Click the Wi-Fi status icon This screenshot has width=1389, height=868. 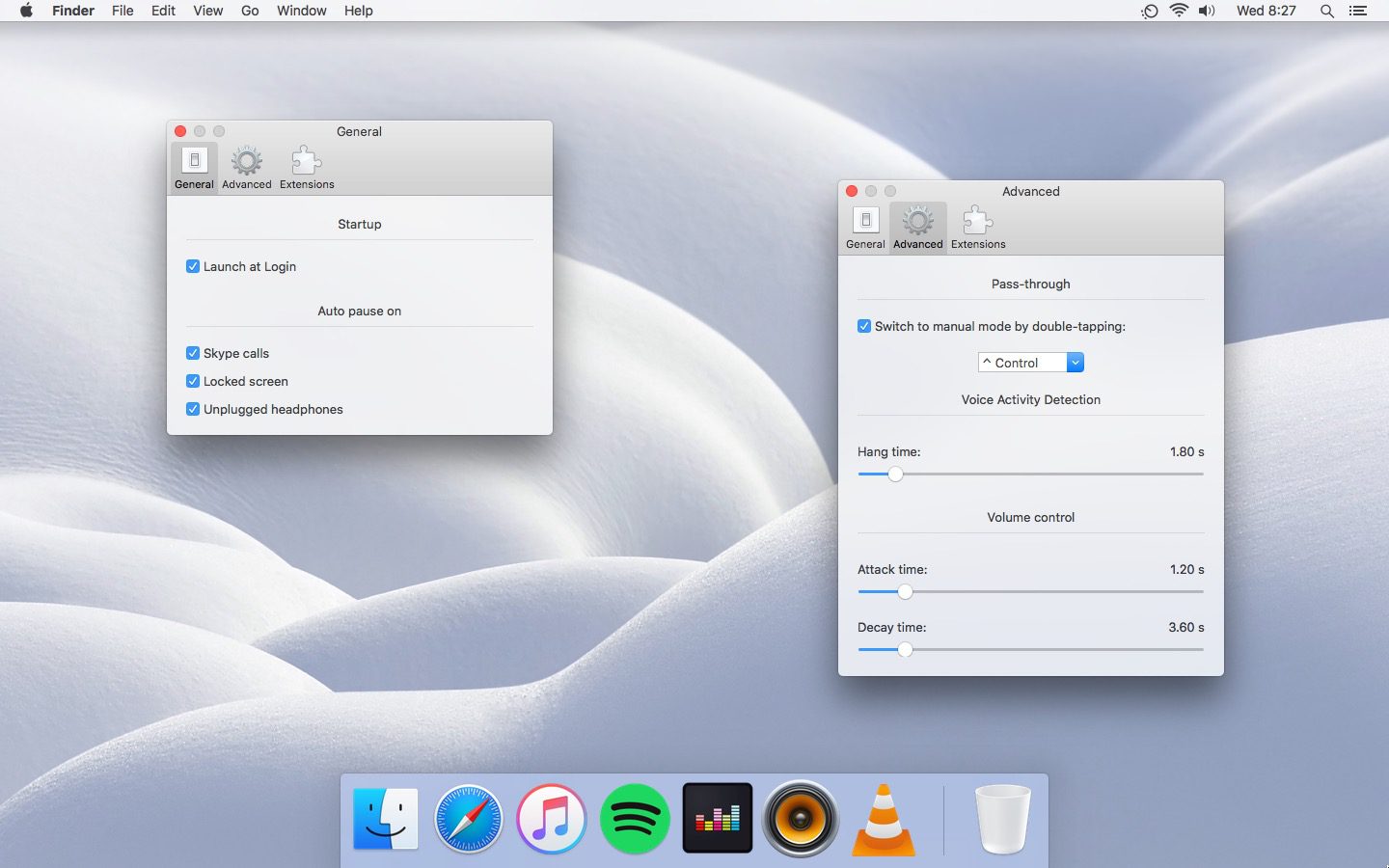coord(1178,11)
